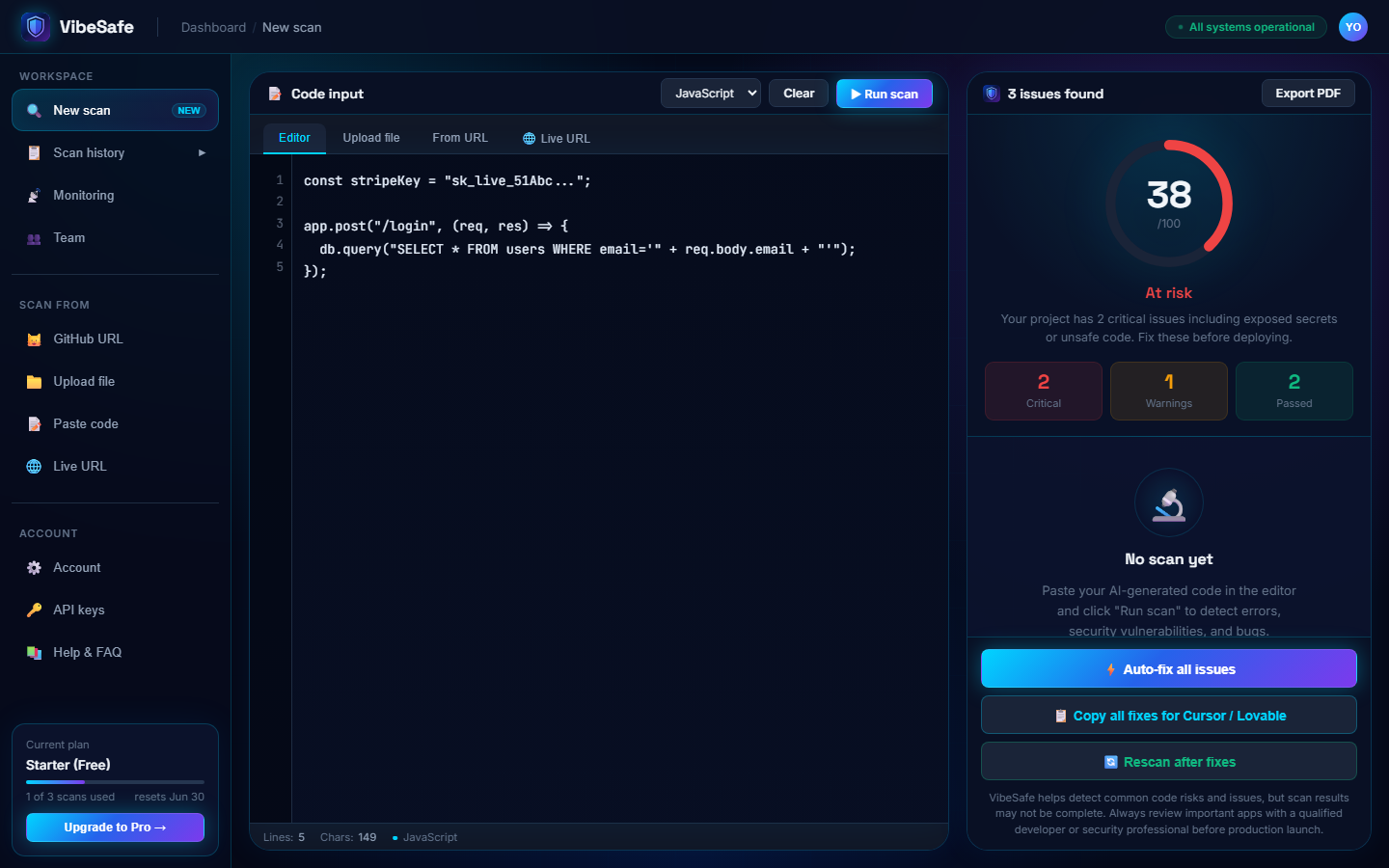
Task: Click the All systems operational status badge
Action: point(1246,27)
